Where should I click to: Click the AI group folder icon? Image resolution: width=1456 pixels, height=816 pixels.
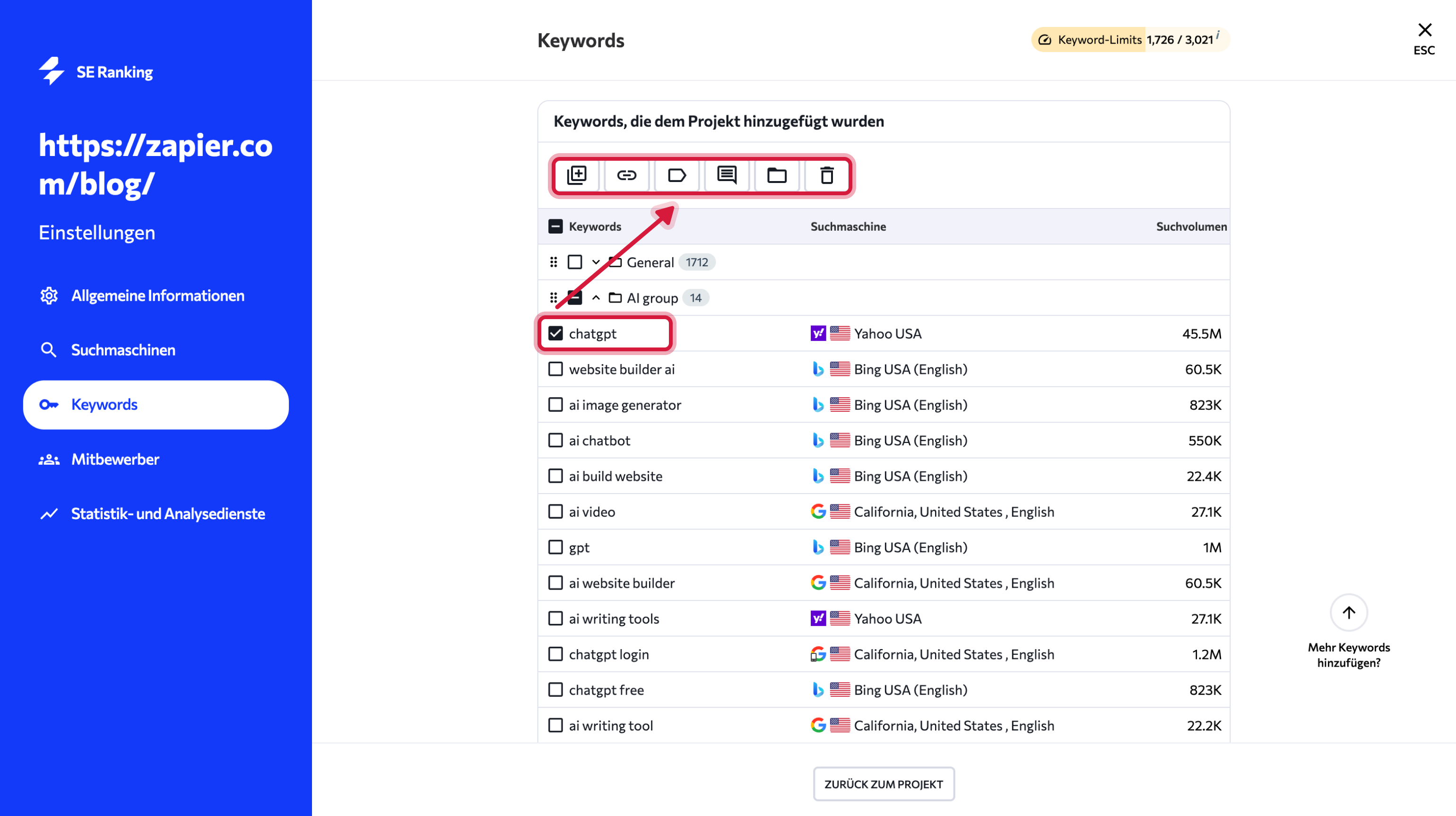[x=615, y=298]
